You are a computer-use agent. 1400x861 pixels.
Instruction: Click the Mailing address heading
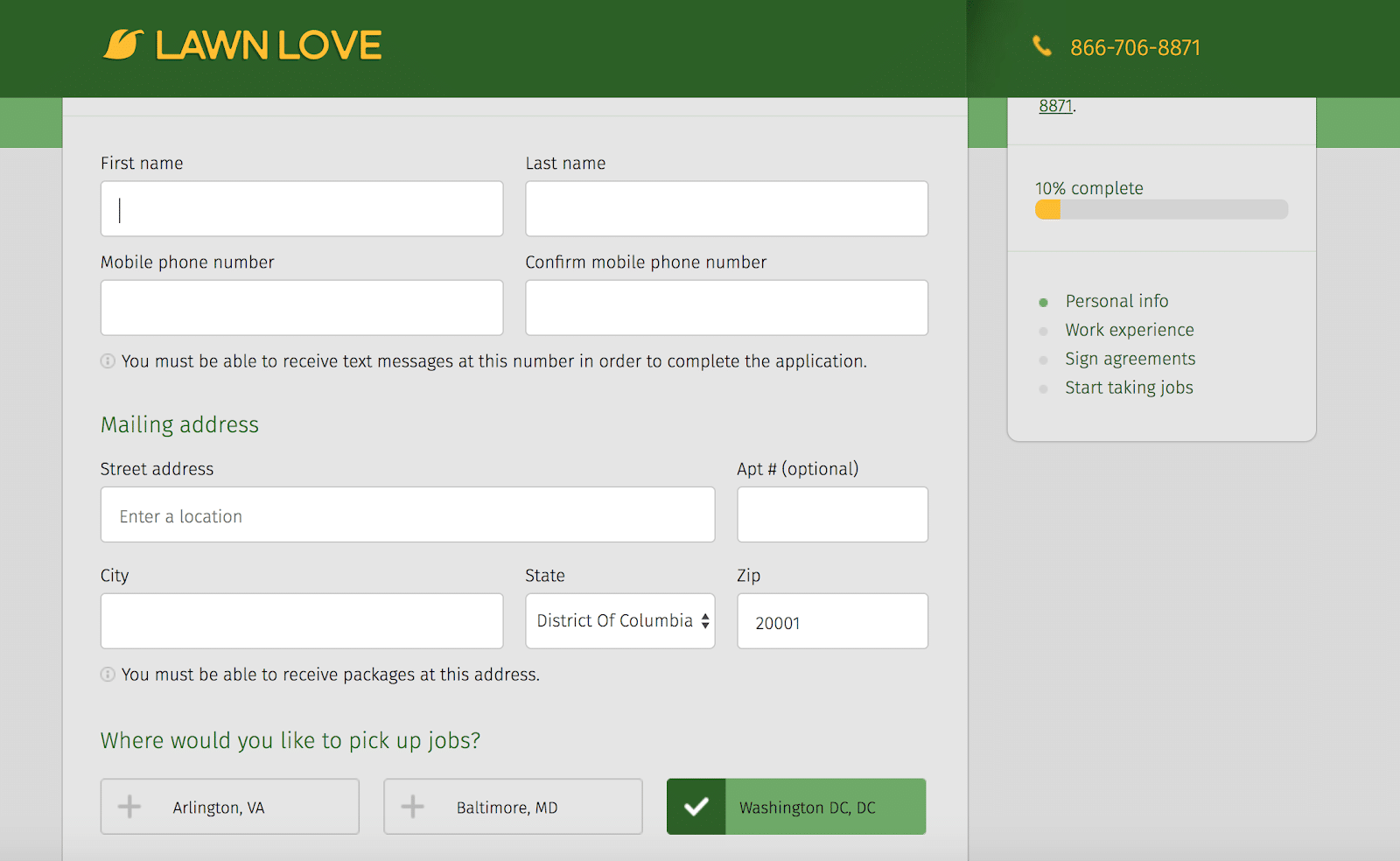click(179, 425)
